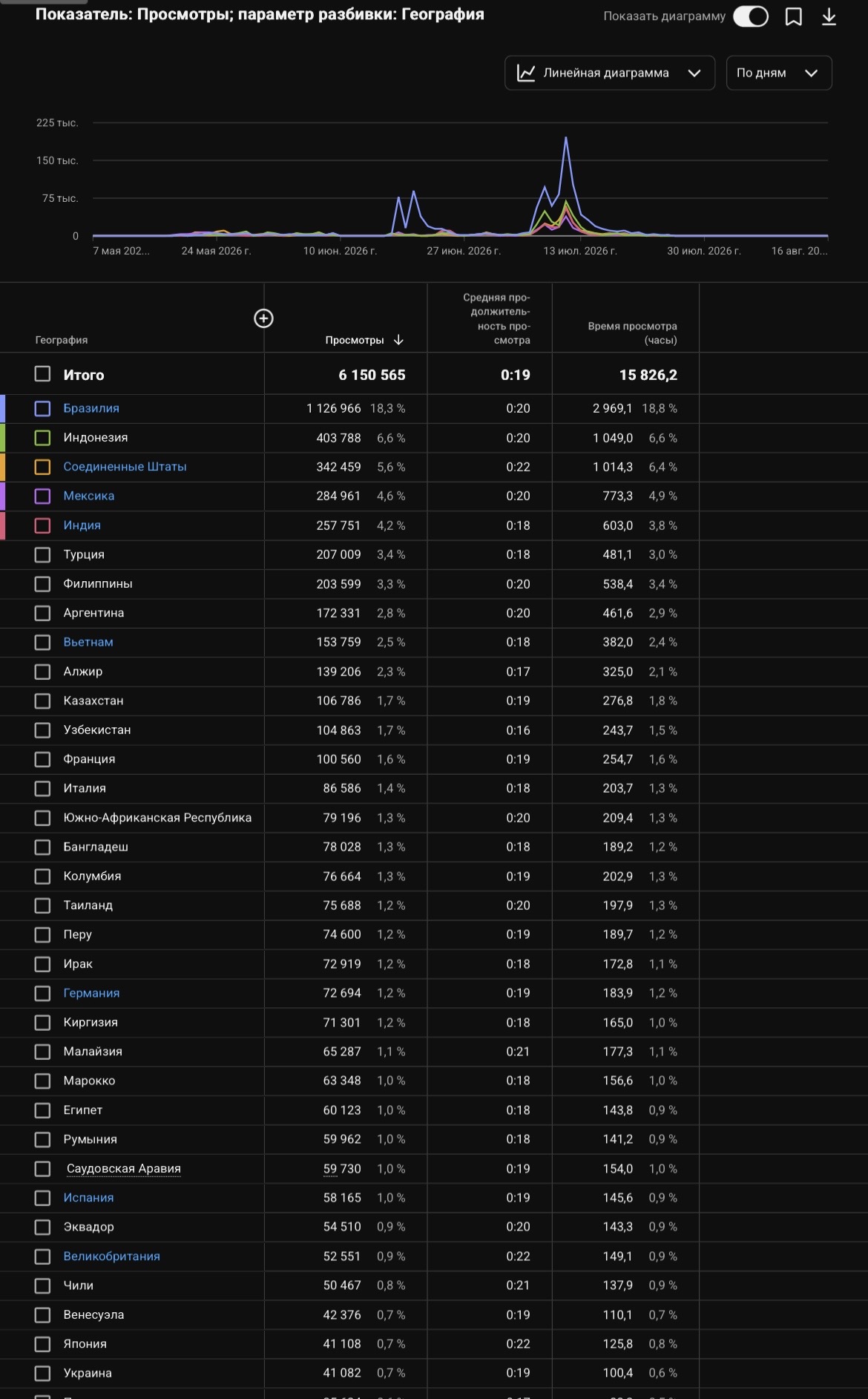Open the Линейная диаграмма dropdown
The image size is (868, 1399).
point(610,73)
